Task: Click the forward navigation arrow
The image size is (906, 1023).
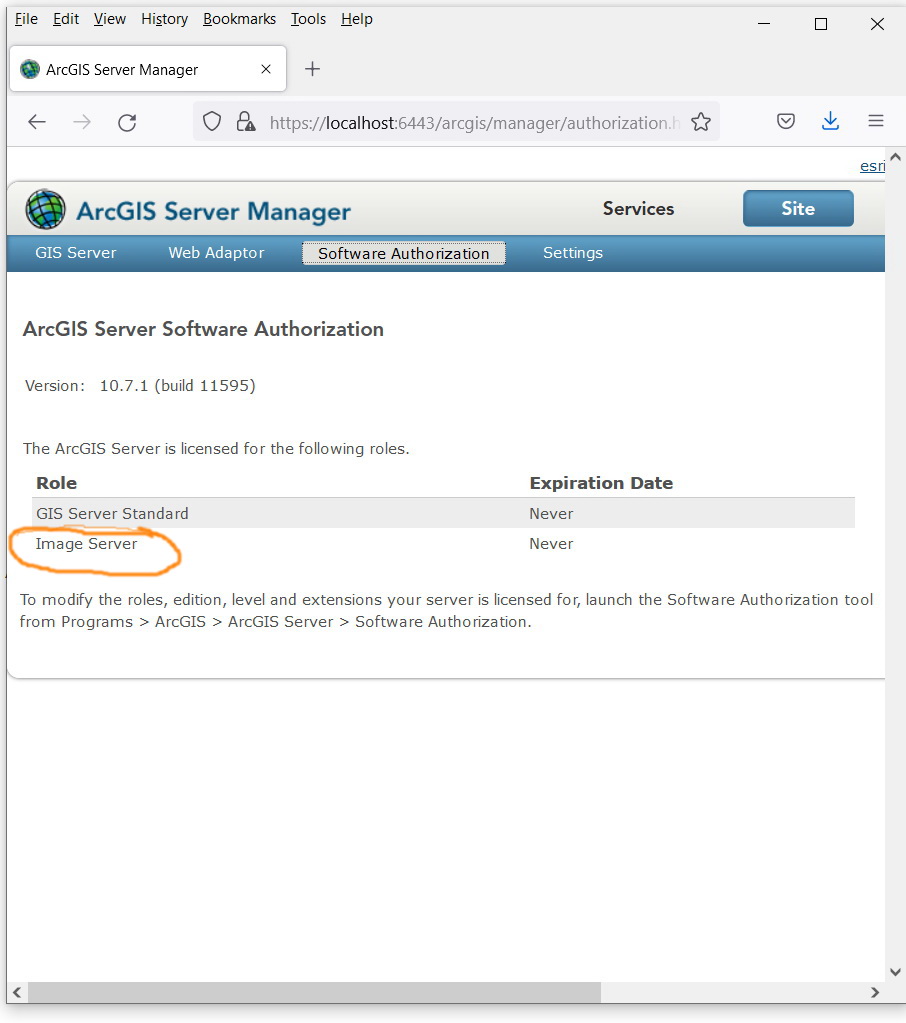Action: 81,121
